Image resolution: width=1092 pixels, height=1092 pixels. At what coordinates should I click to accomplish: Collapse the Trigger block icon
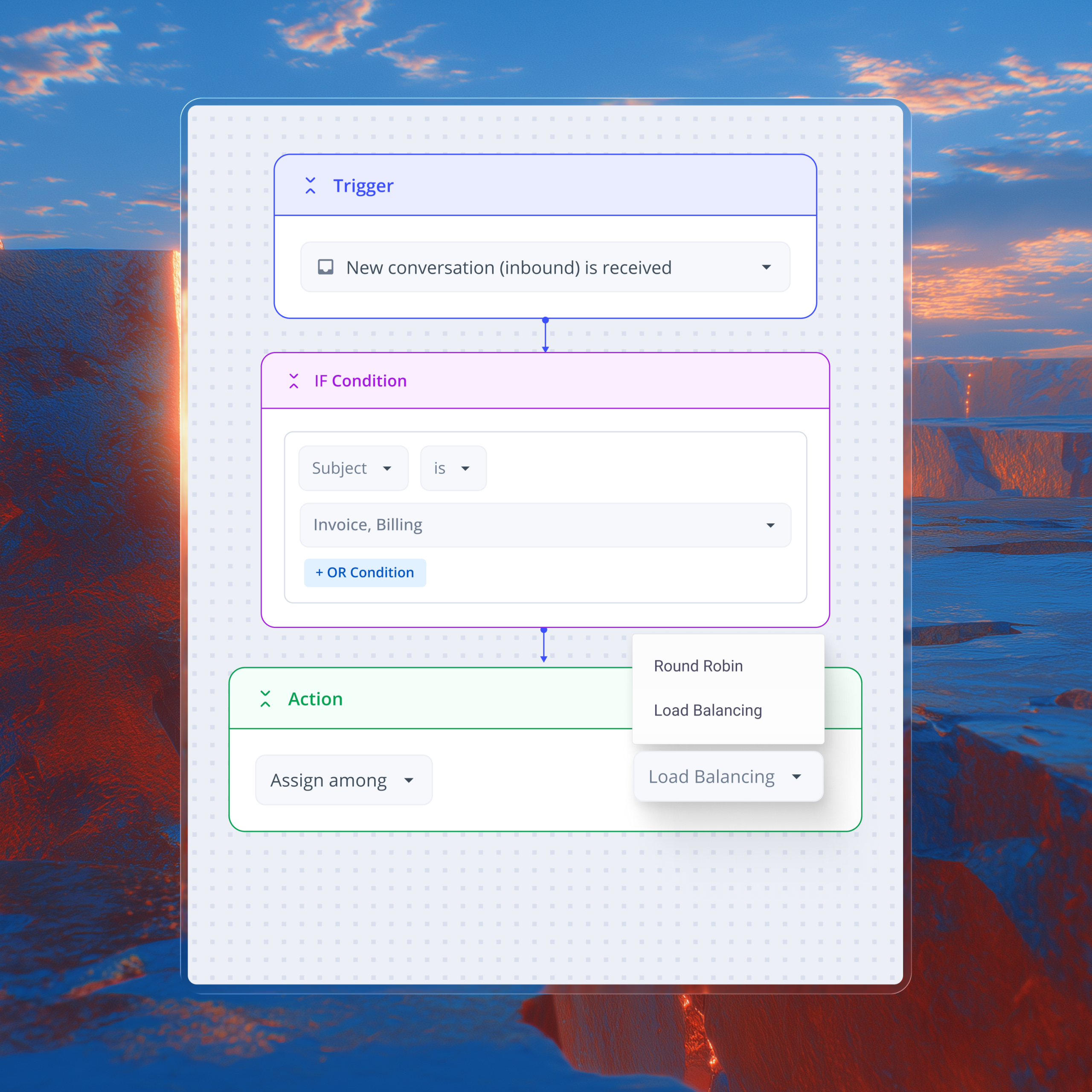click(x=310, y=186)
